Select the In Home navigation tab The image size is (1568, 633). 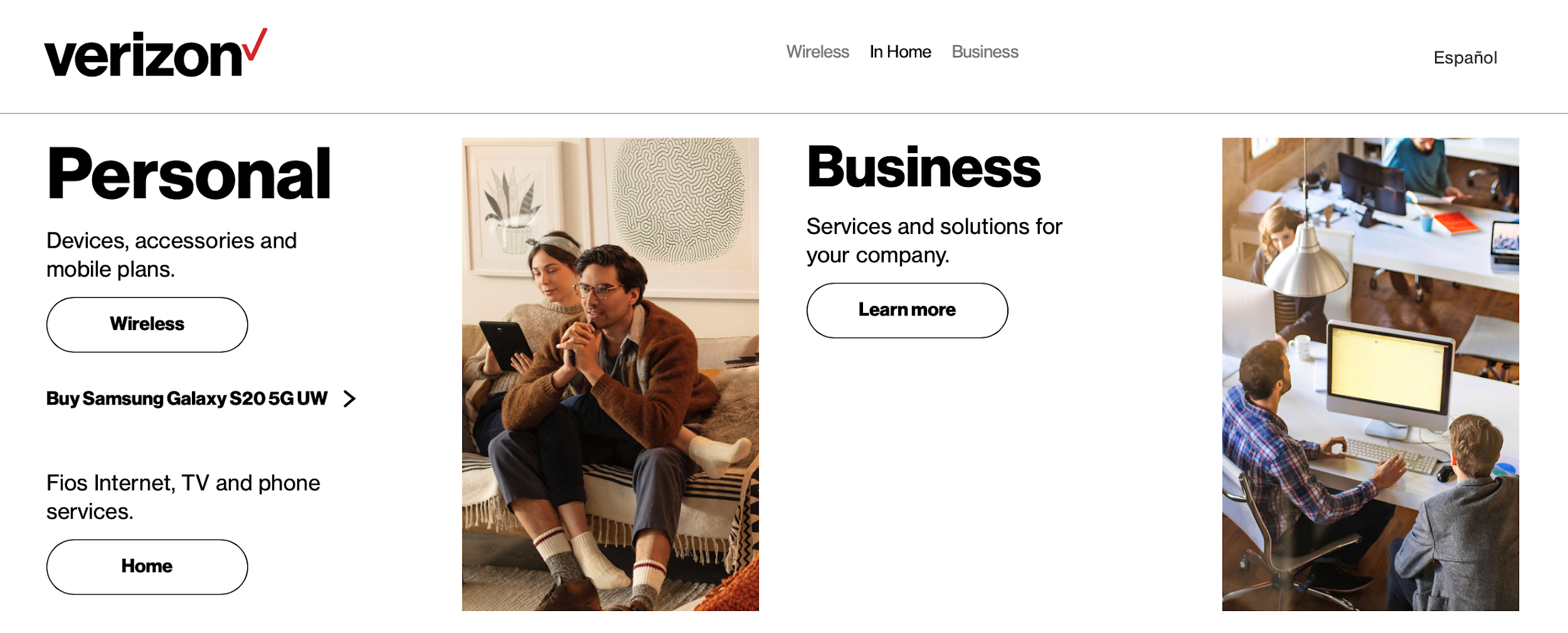click(900, 52)
